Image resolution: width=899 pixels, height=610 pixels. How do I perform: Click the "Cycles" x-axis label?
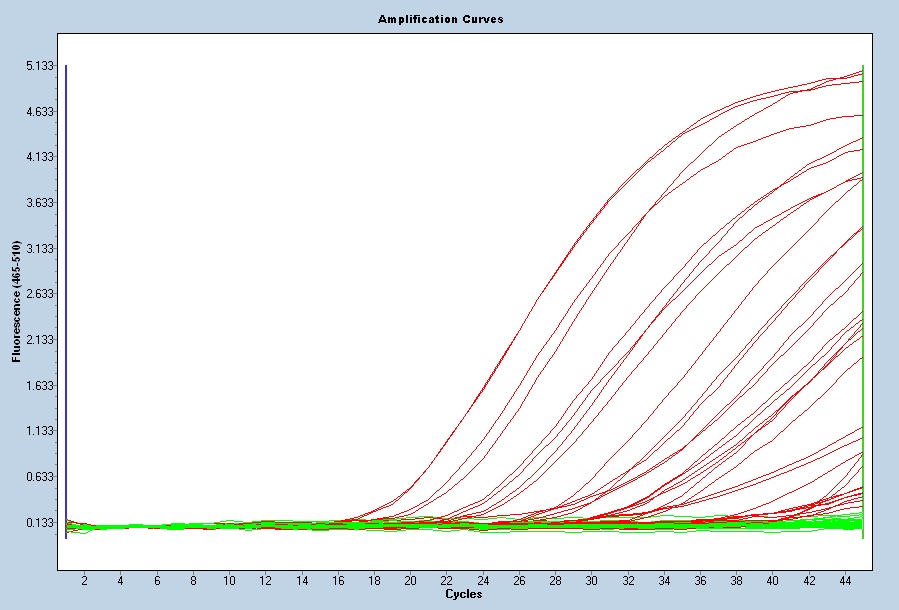tap(463, 594)
